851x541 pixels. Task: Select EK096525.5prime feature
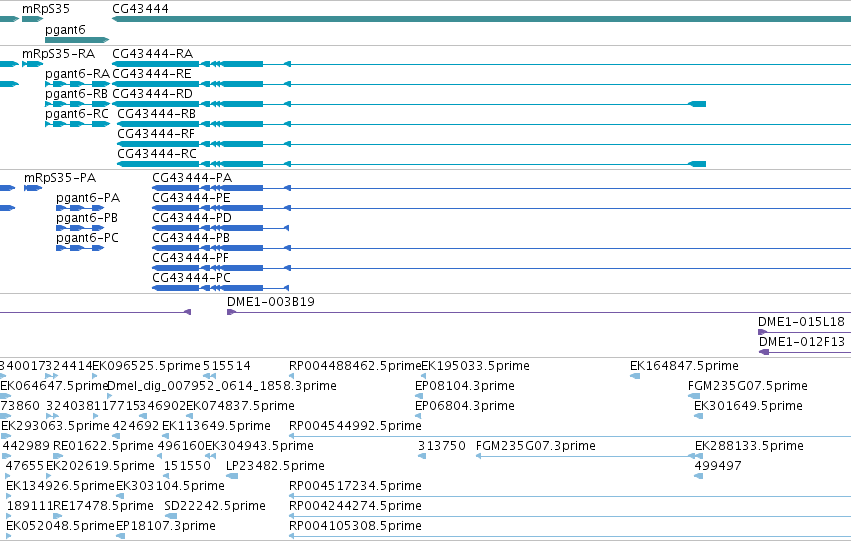146,366
